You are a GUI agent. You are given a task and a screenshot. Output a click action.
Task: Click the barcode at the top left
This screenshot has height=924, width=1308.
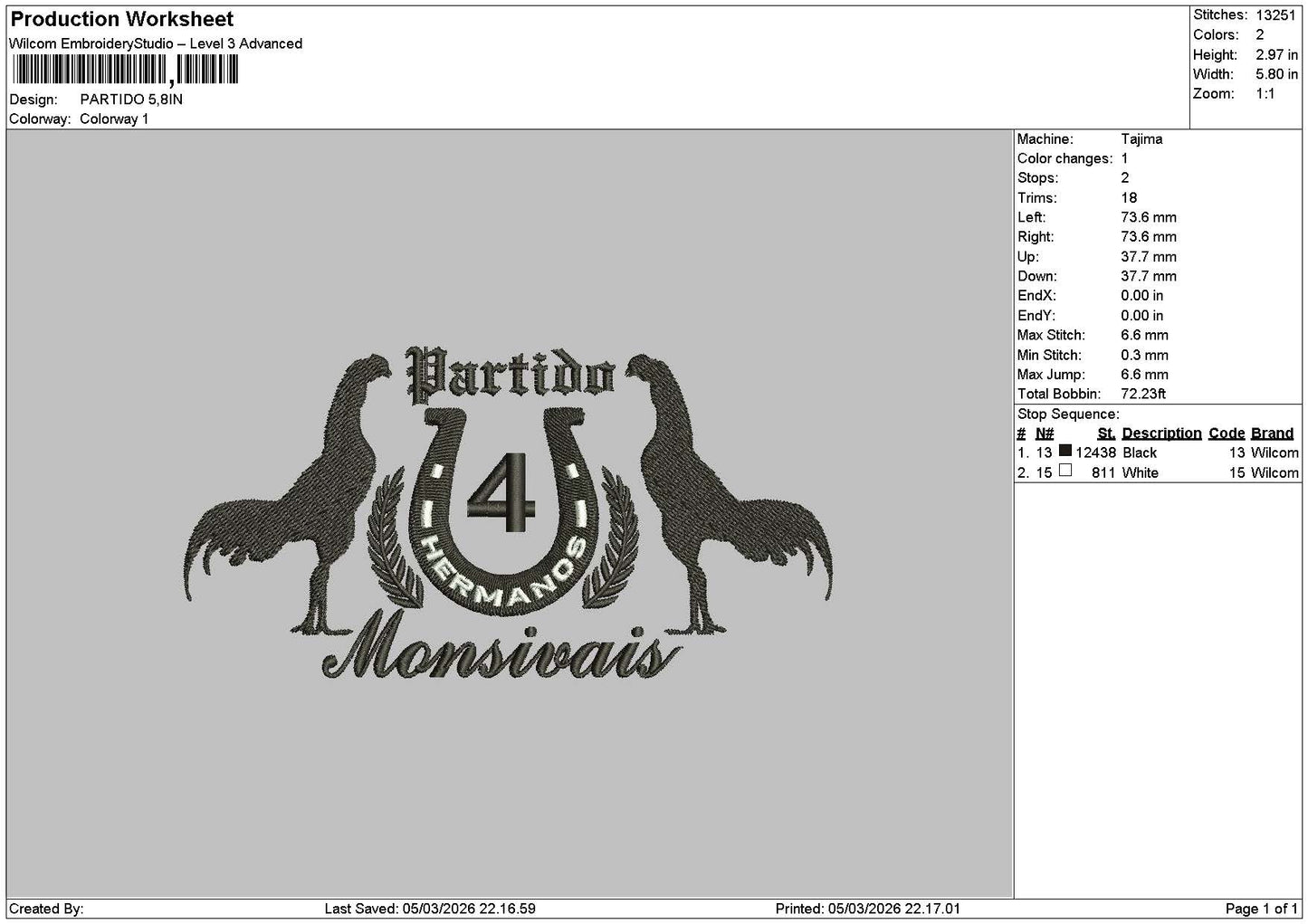[124, 70]
